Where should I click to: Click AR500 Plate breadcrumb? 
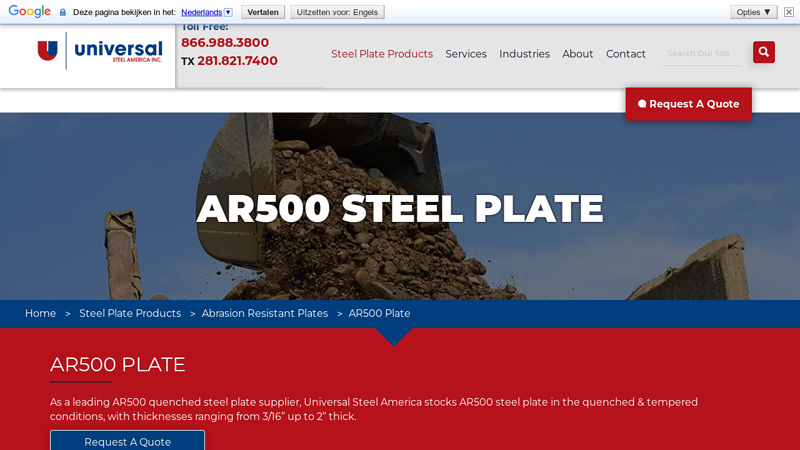[x=379, y=313]
